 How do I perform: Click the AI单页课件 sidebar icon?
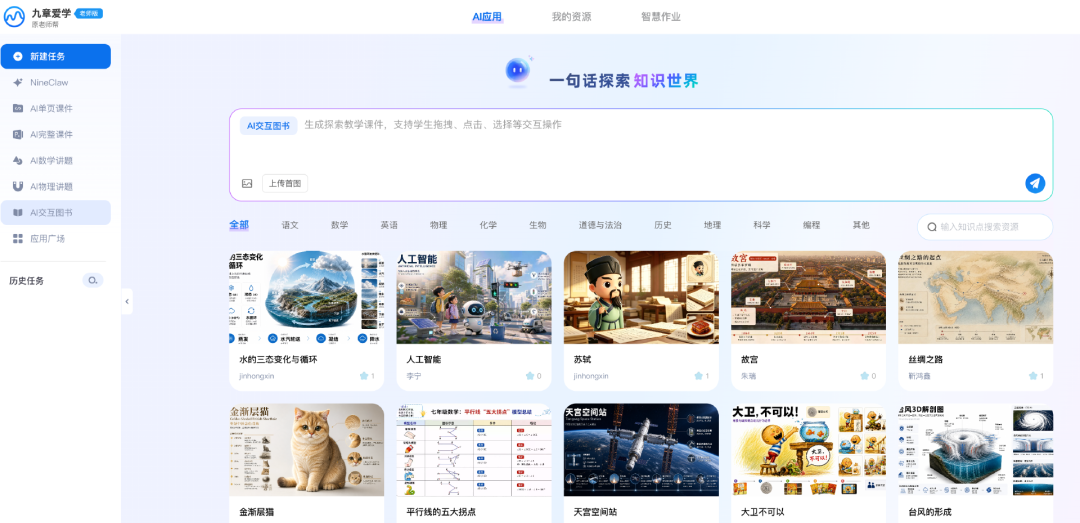pos(18,108)
